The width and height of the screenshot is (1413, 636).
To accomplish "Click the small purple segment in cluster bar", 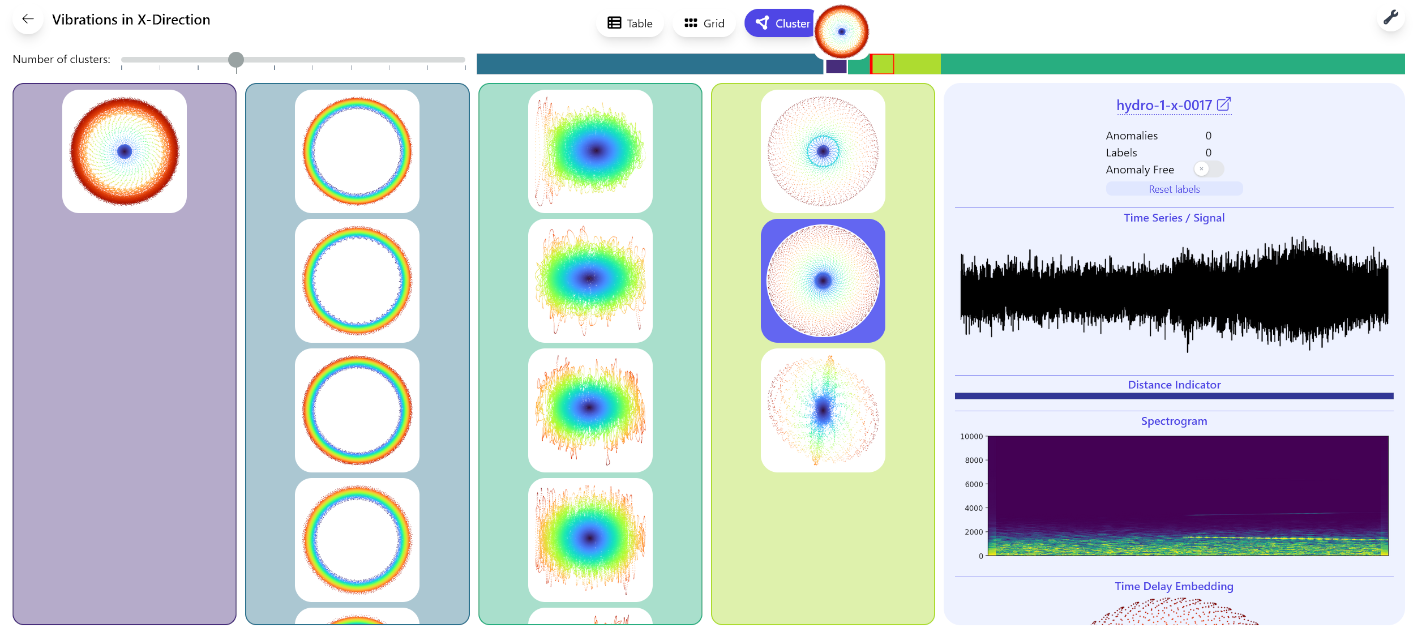I will [836, 67].
